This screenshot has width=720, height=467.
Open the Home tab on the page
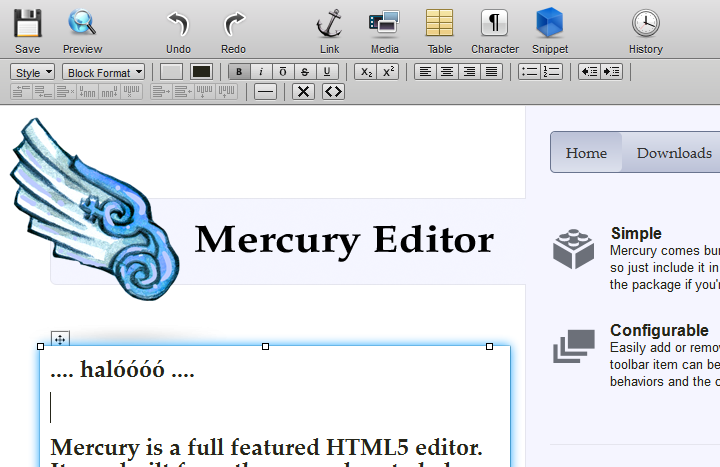[586, 152]
